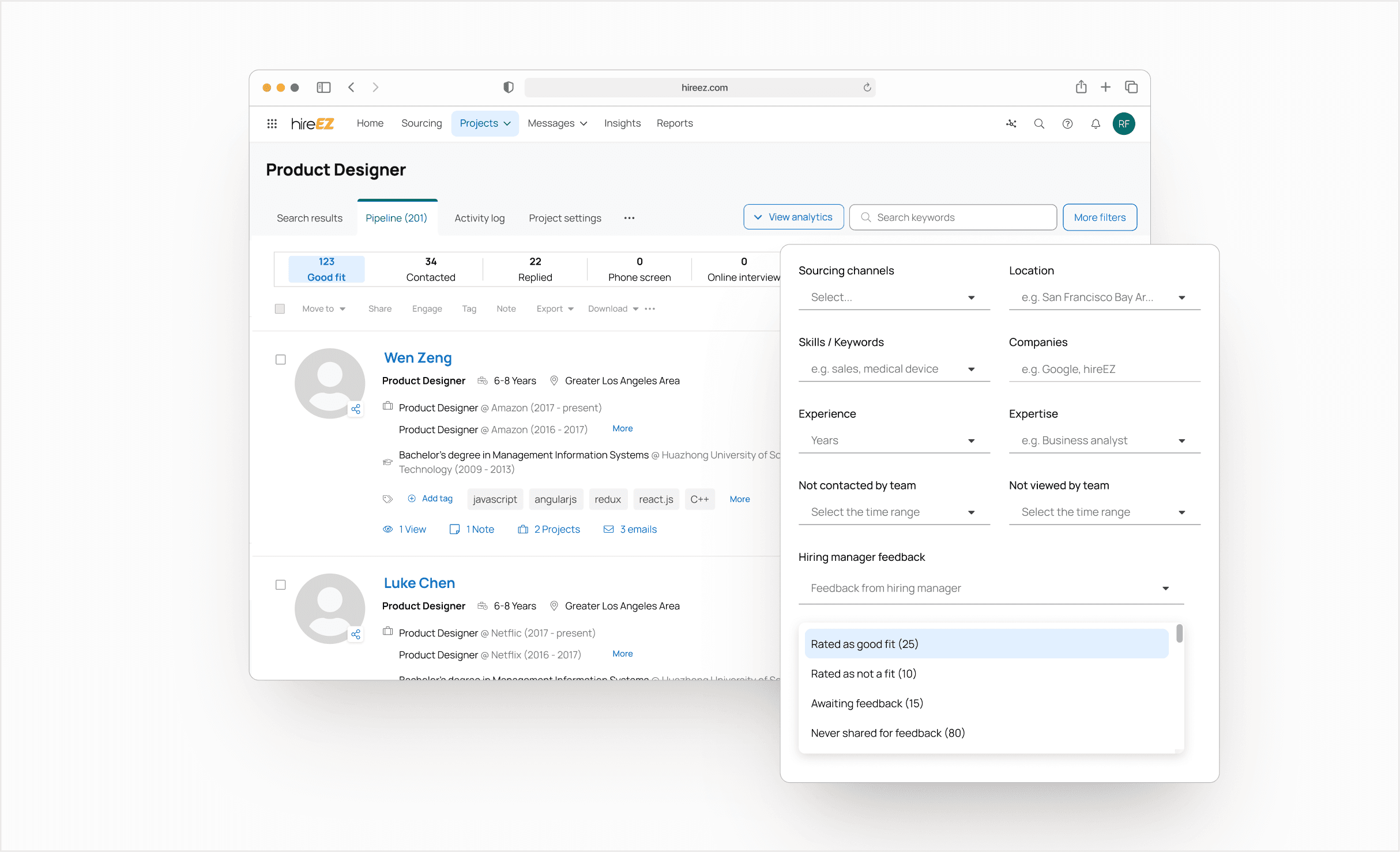1400x852 pixels.
Task: Select Wen Zeng's candidate checkbox
Action: [x=280, y=360]
